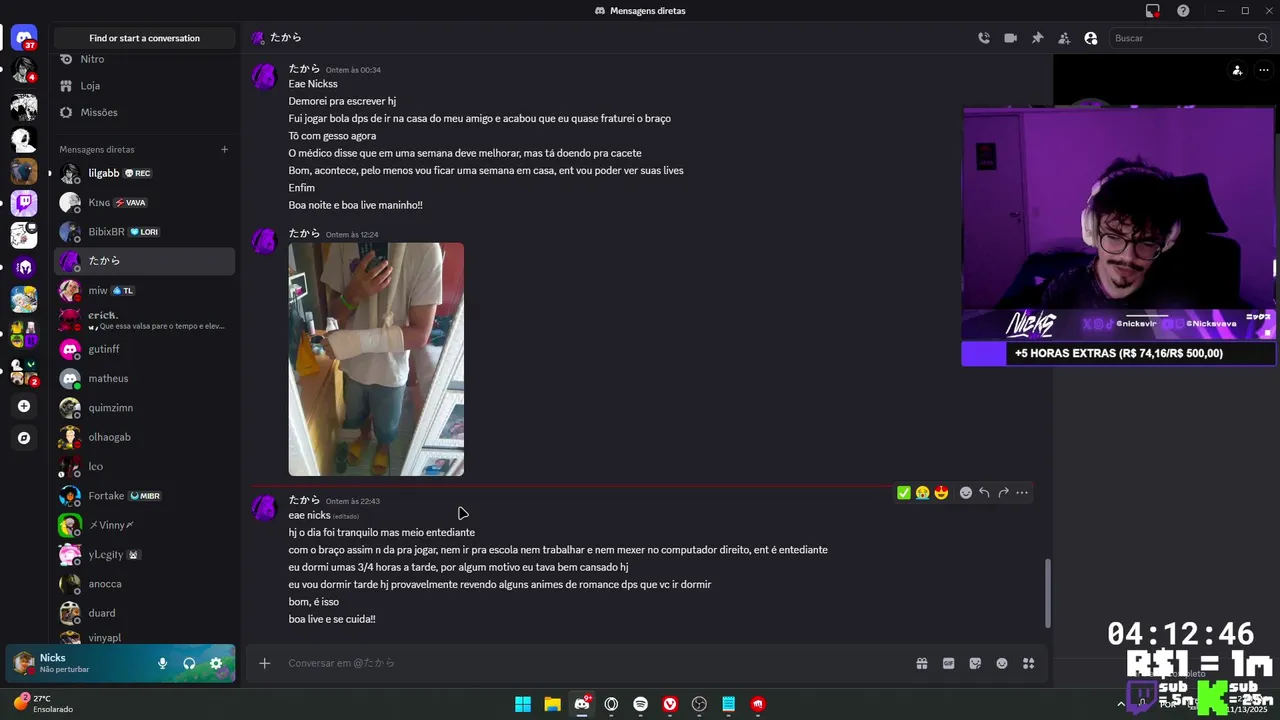
Task: Start a video call icon in header
Action: [1011, 38]
